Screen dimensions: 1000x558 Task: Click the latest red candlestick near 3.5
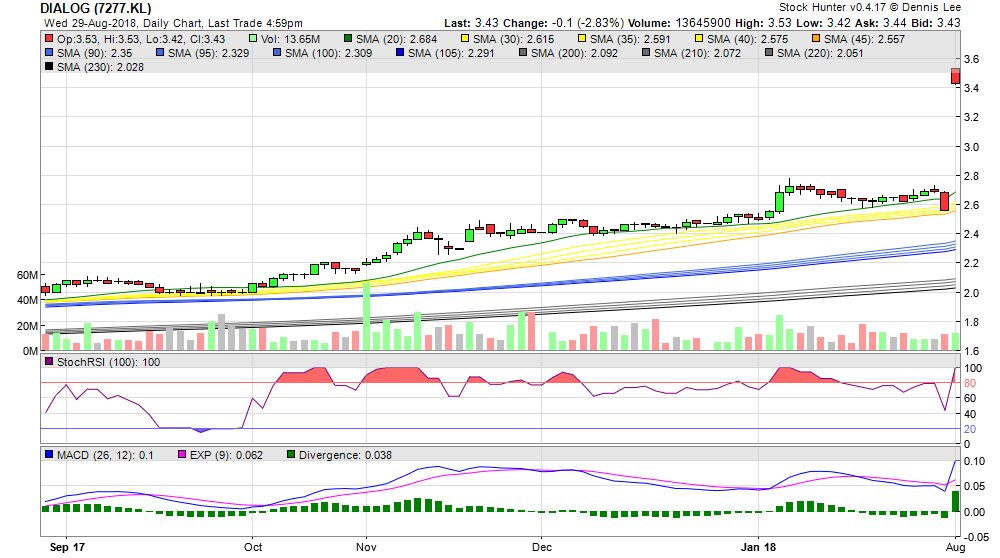pyautogui.click(x=955, y=77)
